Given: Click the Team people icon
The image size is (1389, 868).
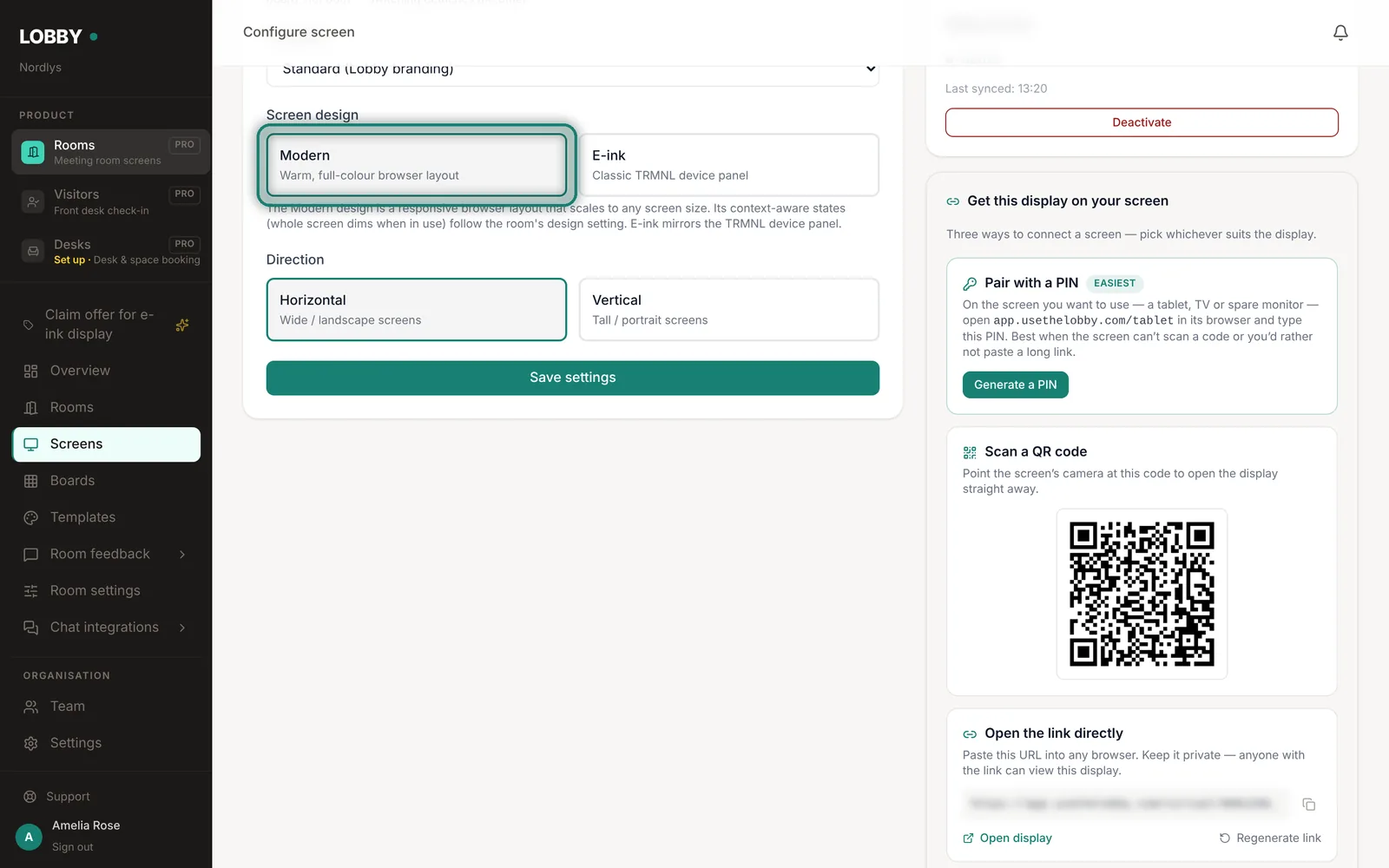Looking at the screenshot, I should click(x=31, y=707).
